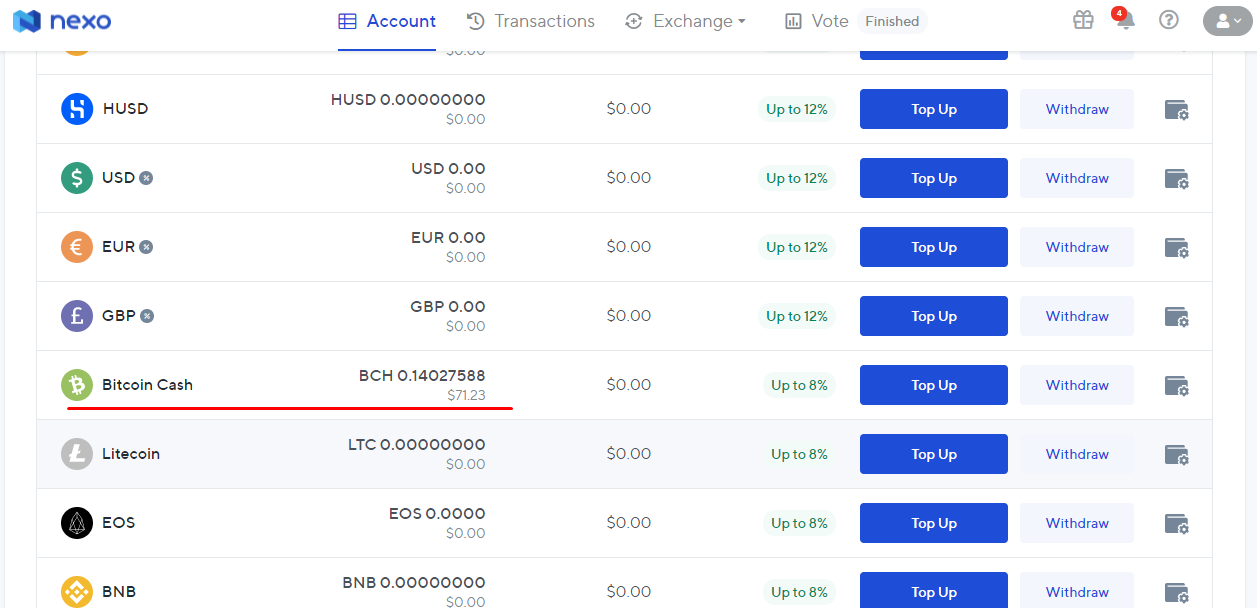Top Up the Litecoin wallet
This screenshot has width=1257, height=608.
click(934, 454)
